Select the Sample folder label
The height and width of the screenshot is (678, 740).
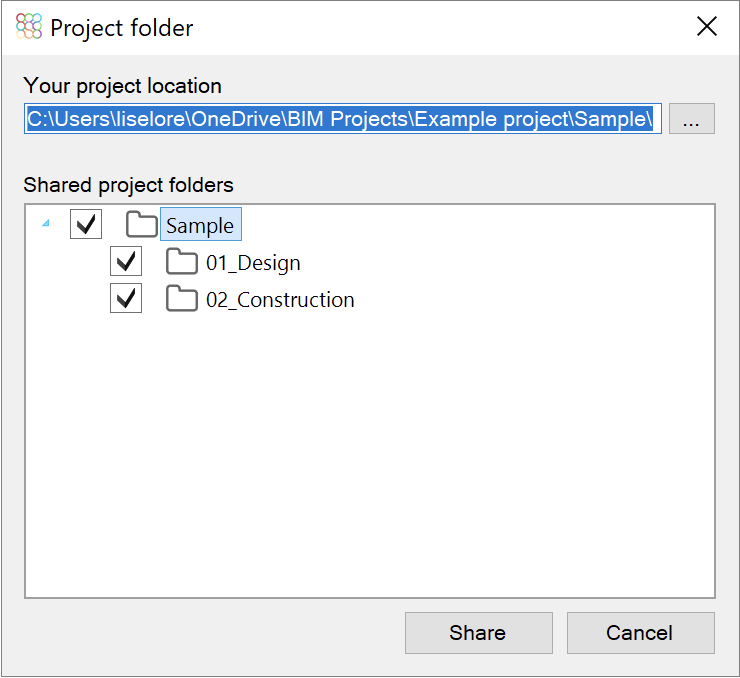[200, 226]
